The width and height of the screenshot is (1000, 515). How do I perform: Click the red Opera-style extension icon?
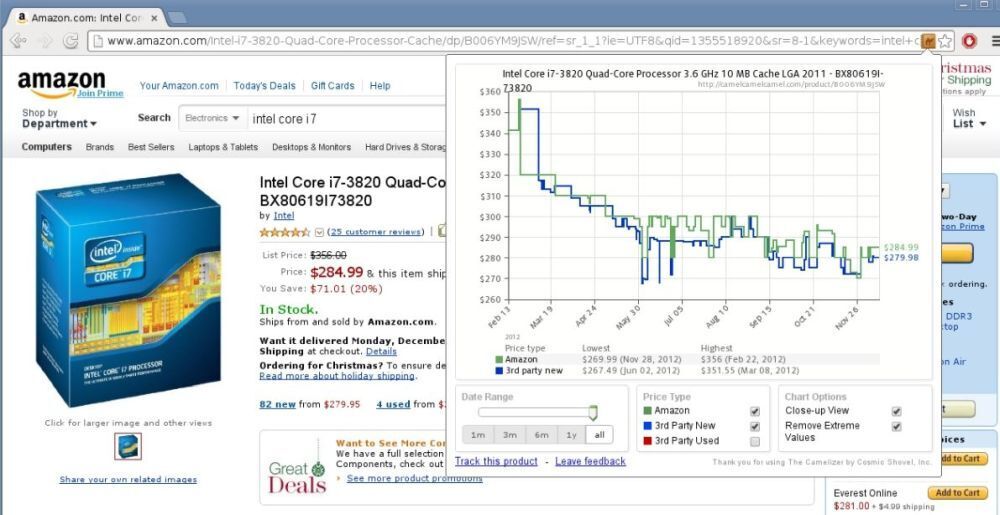(x=969, y=41)
